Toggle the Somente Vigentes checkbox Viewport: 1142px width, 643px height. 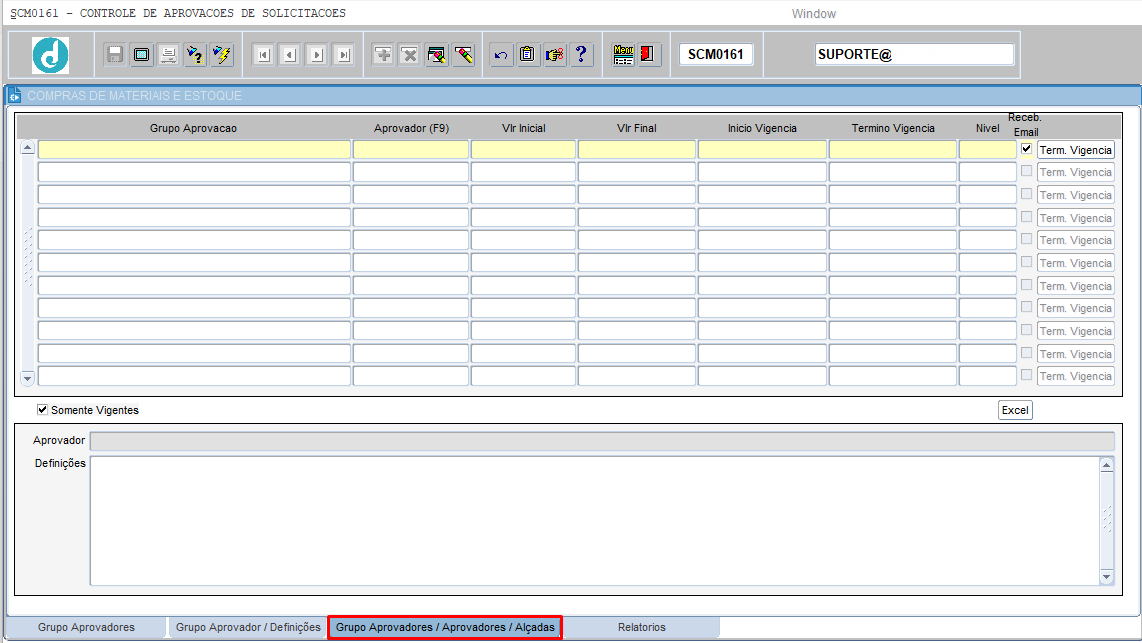(x=42, y=410)
